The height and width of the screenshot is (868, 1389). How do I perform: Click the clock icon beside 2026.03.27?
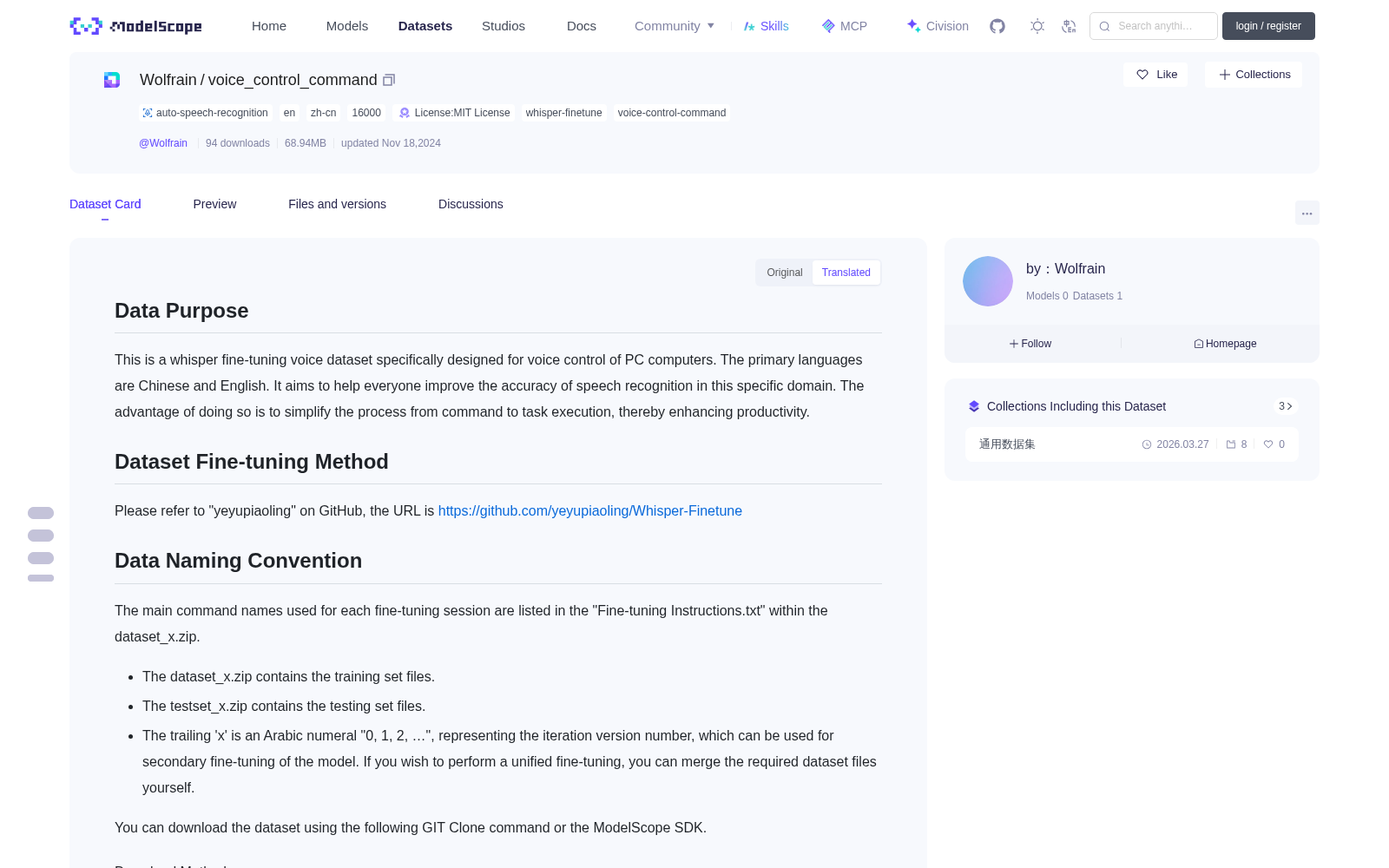point(1147,444)
